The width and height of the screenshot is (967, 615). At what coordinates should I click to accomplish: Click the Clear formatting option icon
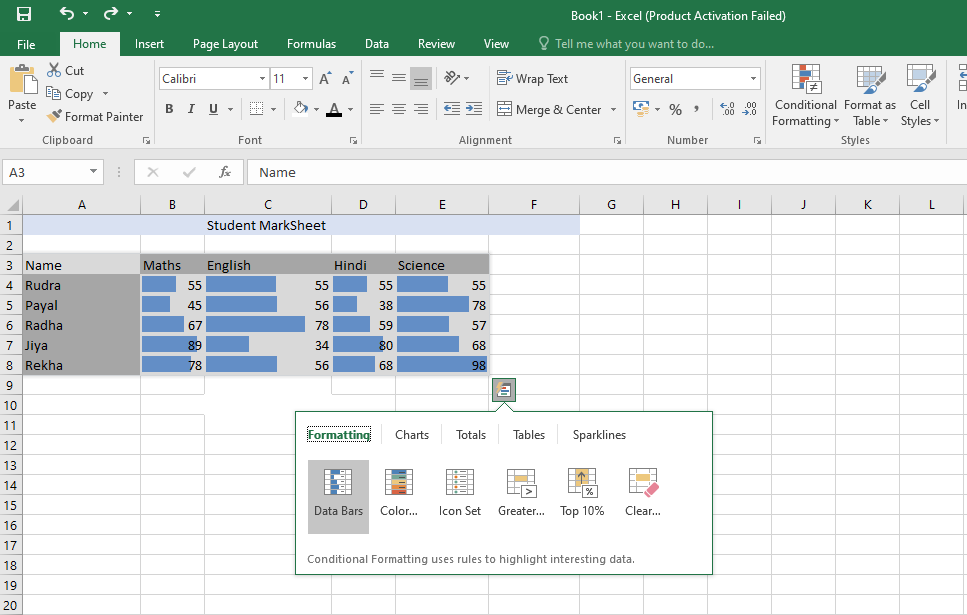(643, 484)
